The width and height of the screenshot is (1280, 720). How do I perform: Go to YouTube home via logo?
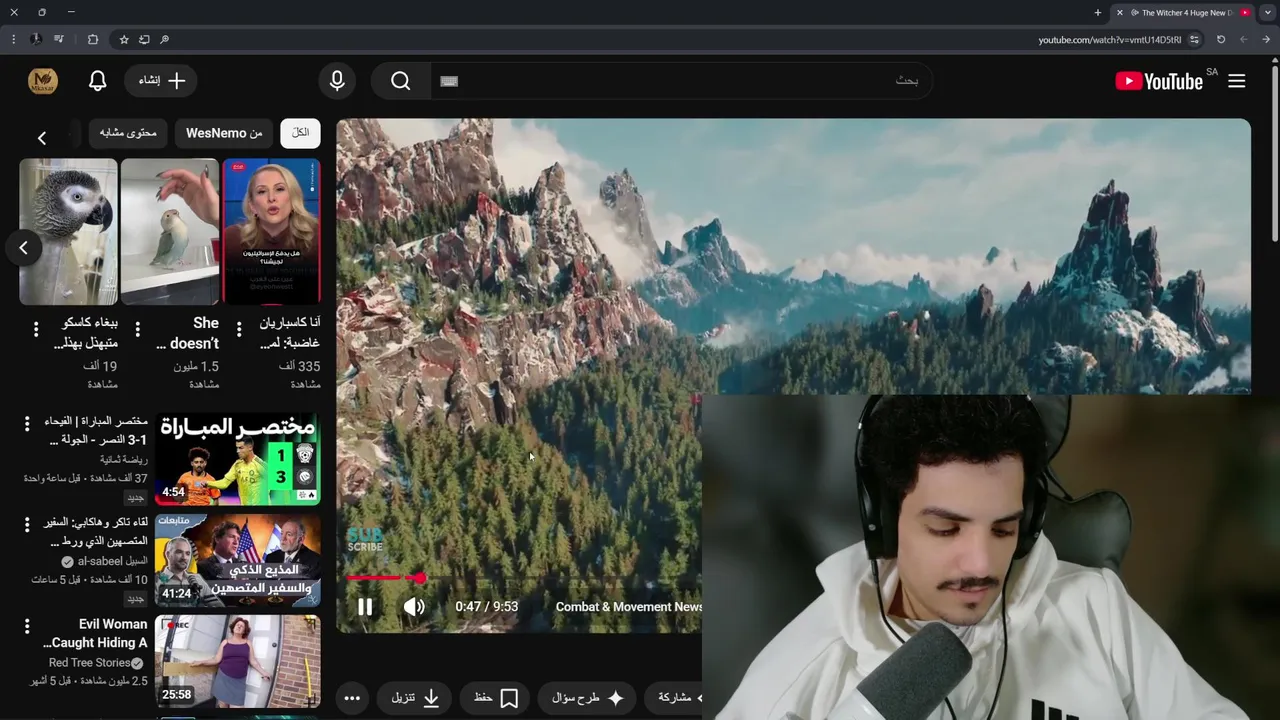pyautogui.click(x=1159, y=81)
